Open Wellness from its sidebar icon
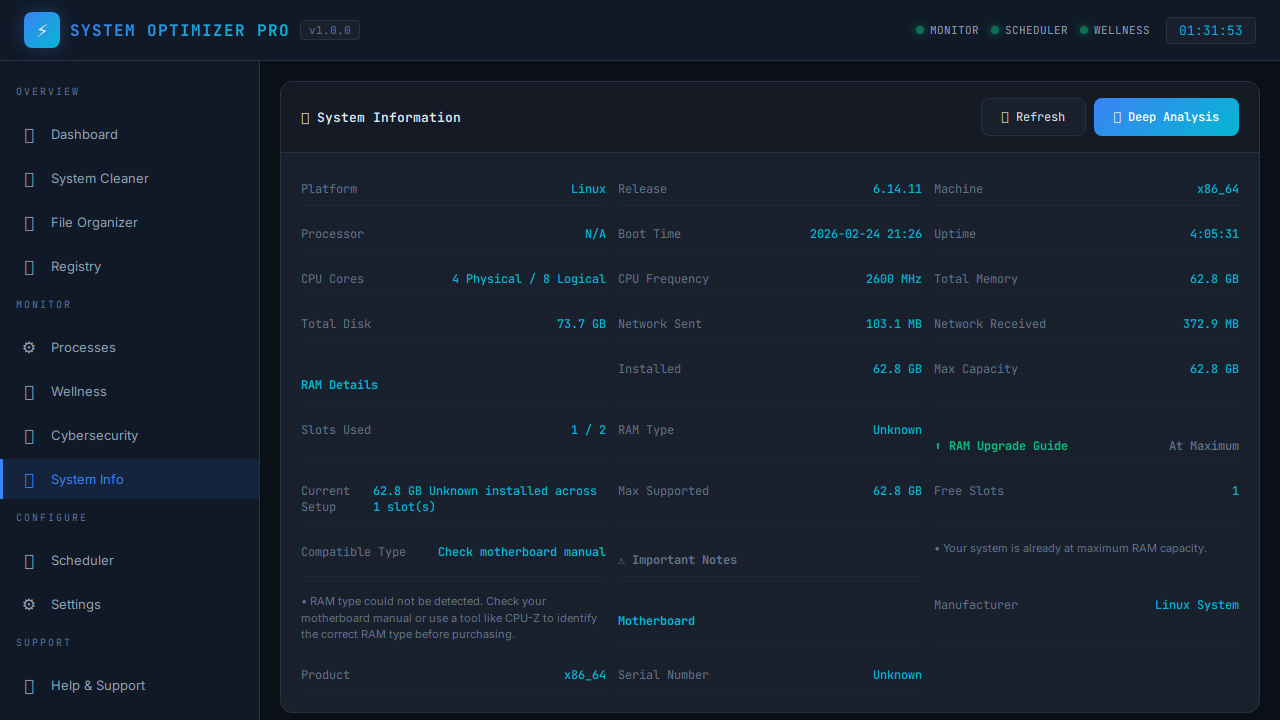Image resolution: width=1280 pixels, height=720 pixels. pos(29,391)
